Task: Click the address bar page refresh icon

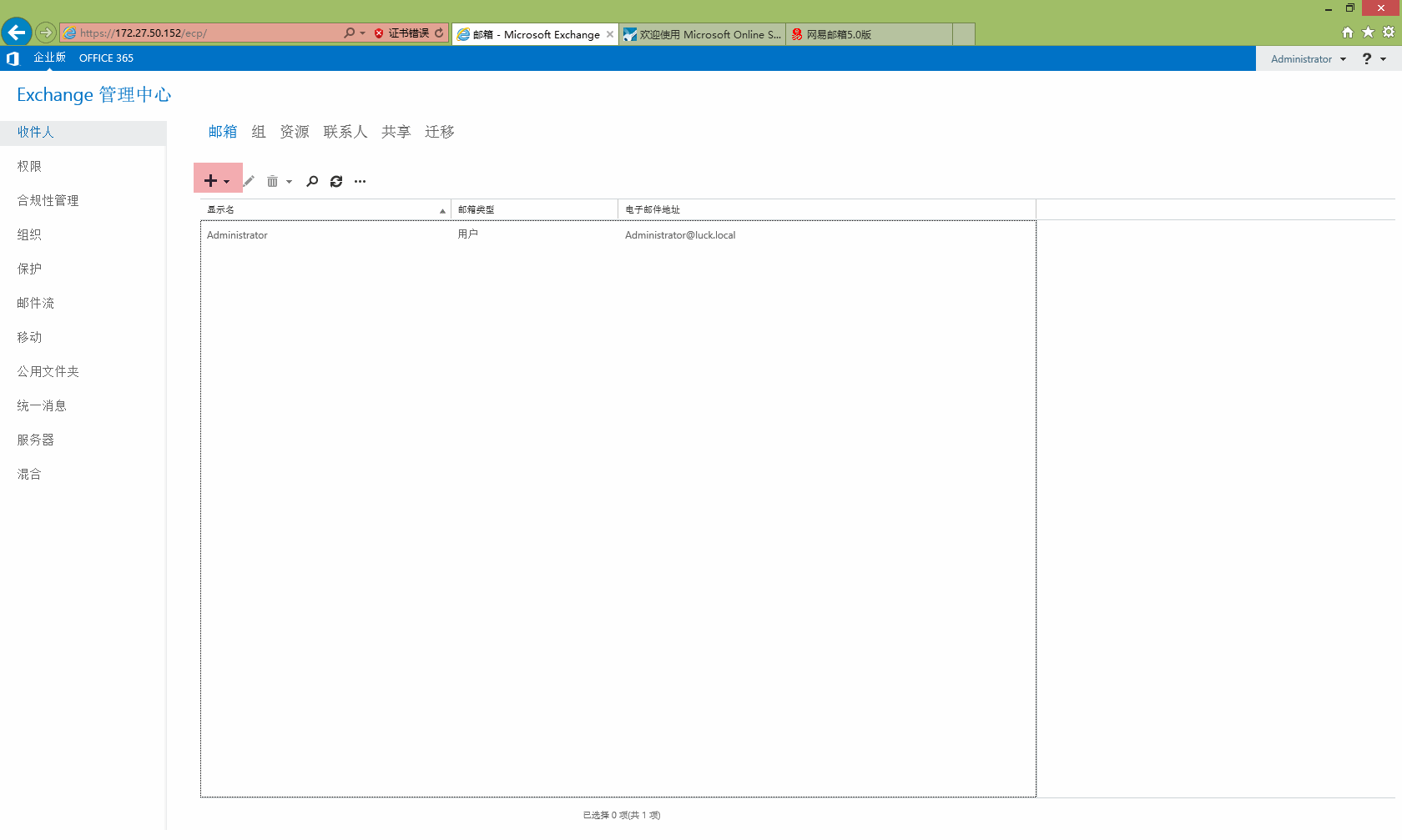Action: point(439,33)
